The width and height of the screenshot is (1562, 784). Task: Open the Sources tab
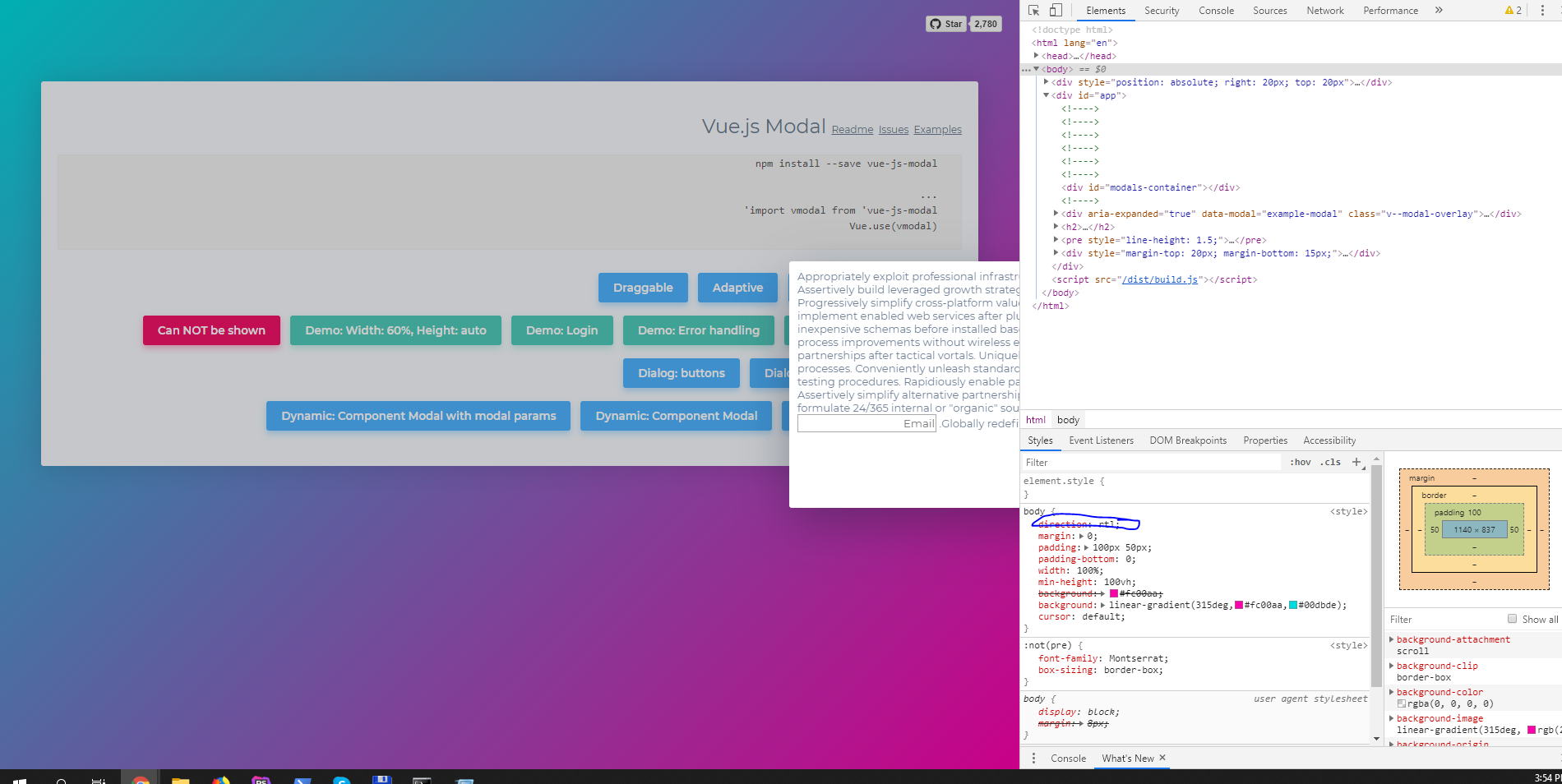[x=1270, y=11]
